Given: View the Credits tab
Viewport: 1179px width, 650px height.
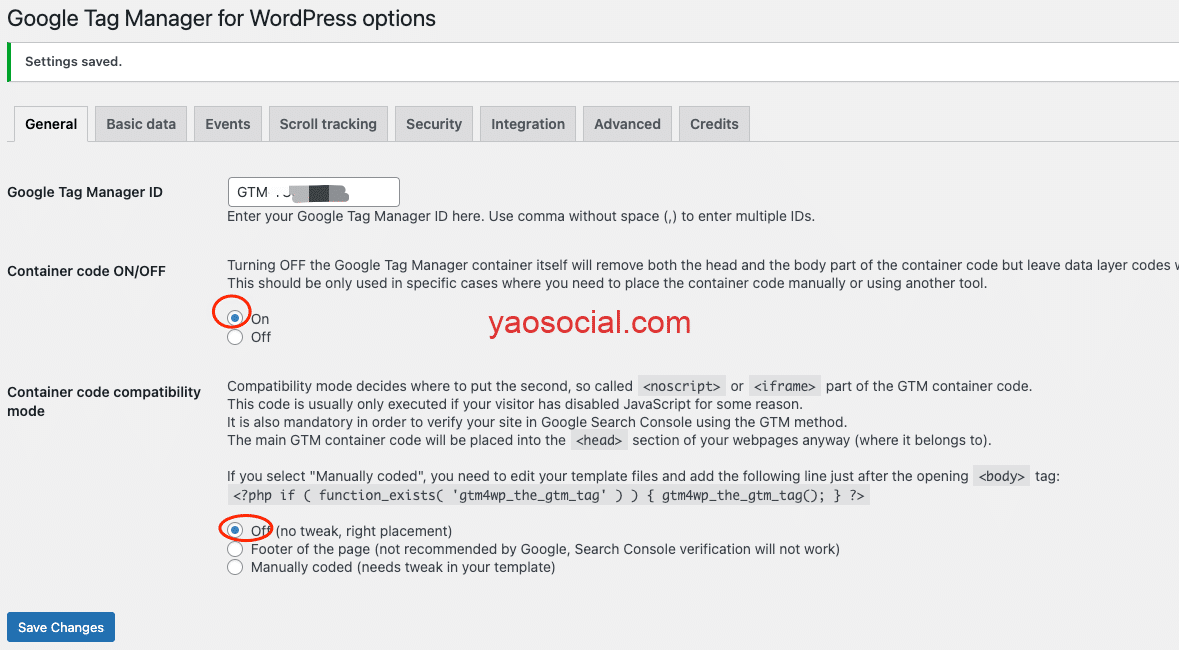Looking at the screenshot, I should click(x=714, y=124).
